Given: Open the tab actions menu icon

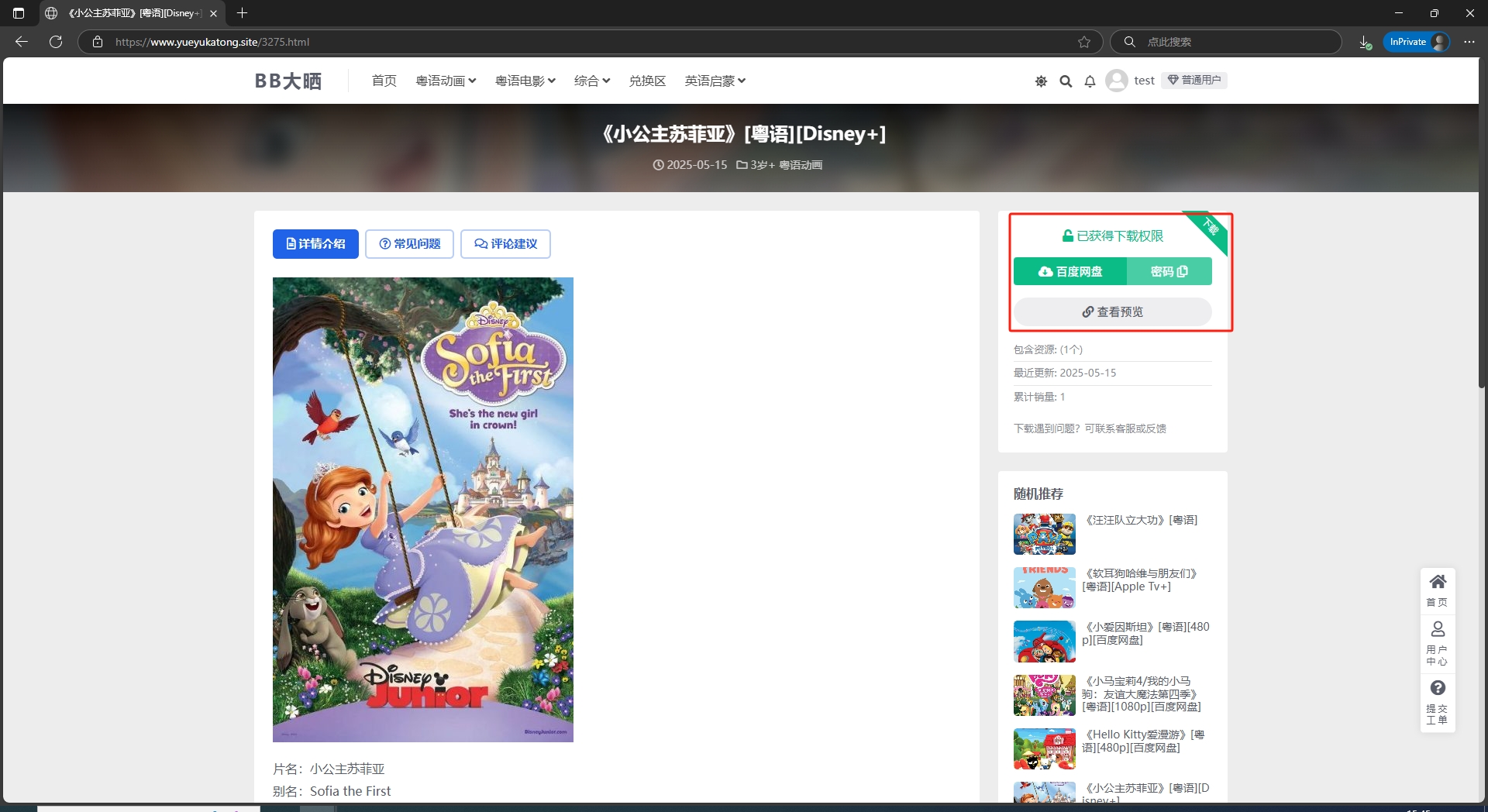Looking at the screenshot, I should click(x=19, y=13).
